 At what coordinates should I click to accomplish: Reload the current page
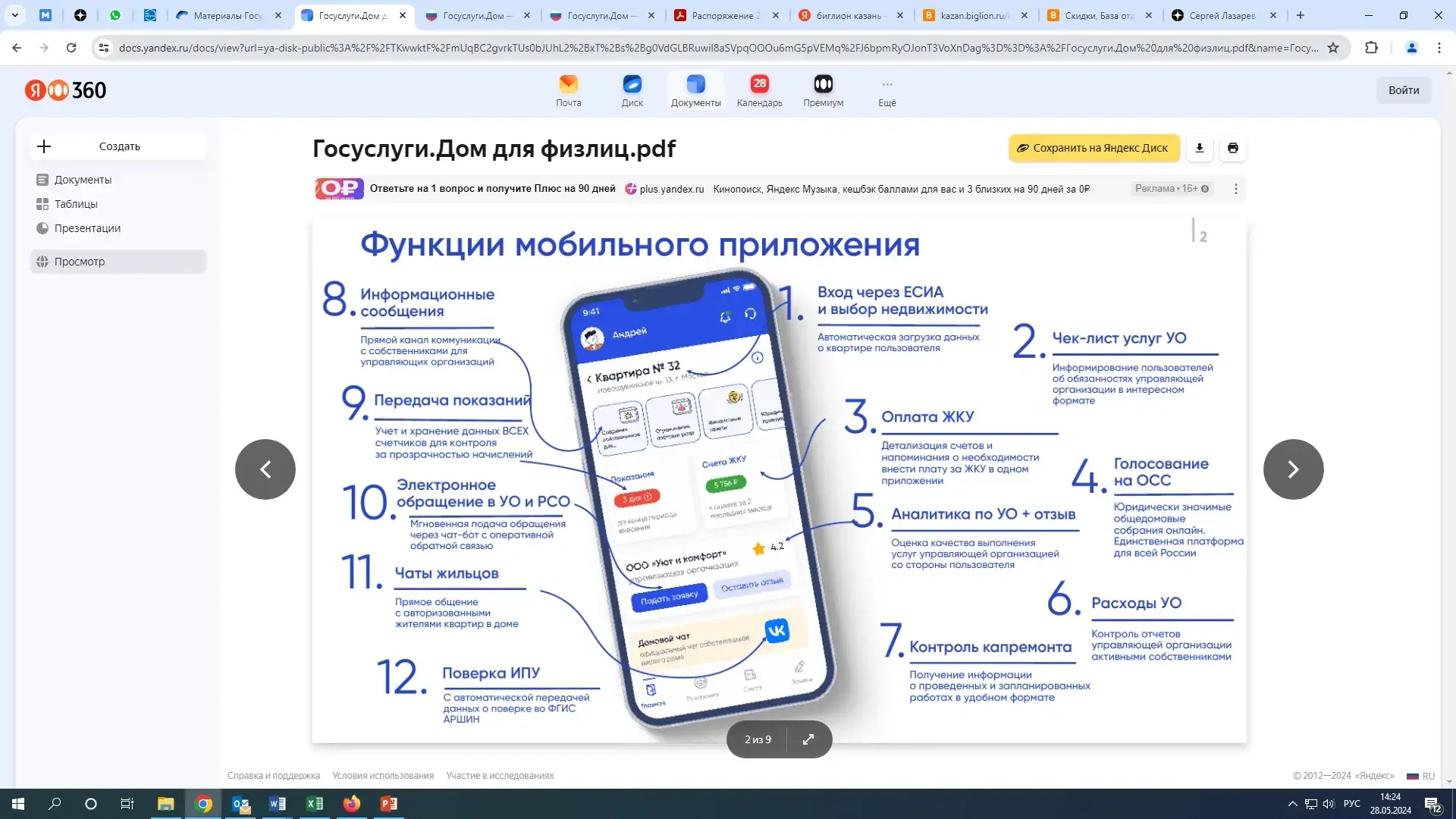pyautogui.click(x=71, y=48)
